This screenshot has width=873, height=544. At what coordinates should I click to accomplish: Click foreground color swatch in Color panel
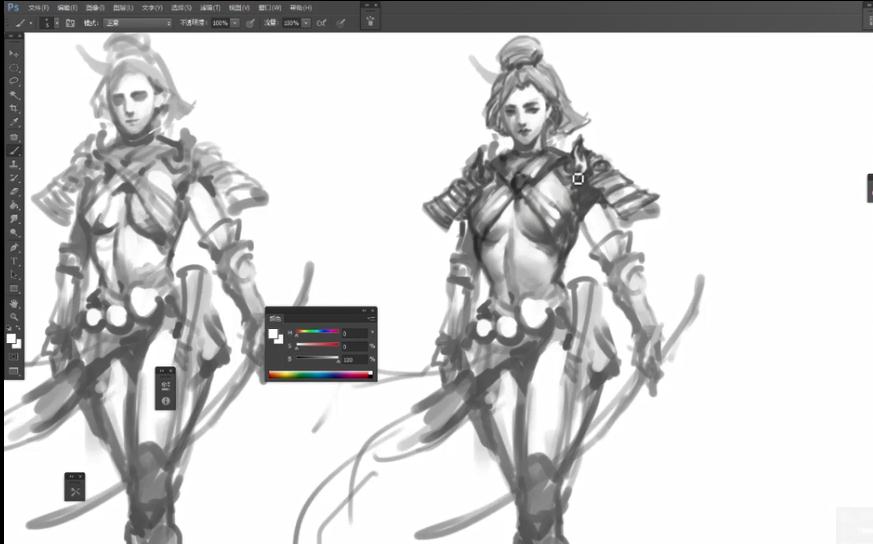click(x=273, y=334)
